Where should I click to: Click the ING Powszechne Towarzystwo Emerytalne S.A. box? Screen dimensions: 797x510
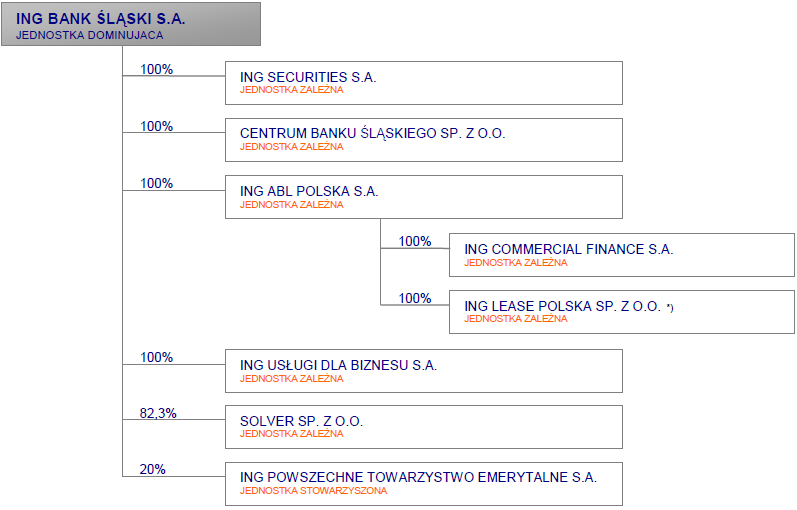[424, 484]
